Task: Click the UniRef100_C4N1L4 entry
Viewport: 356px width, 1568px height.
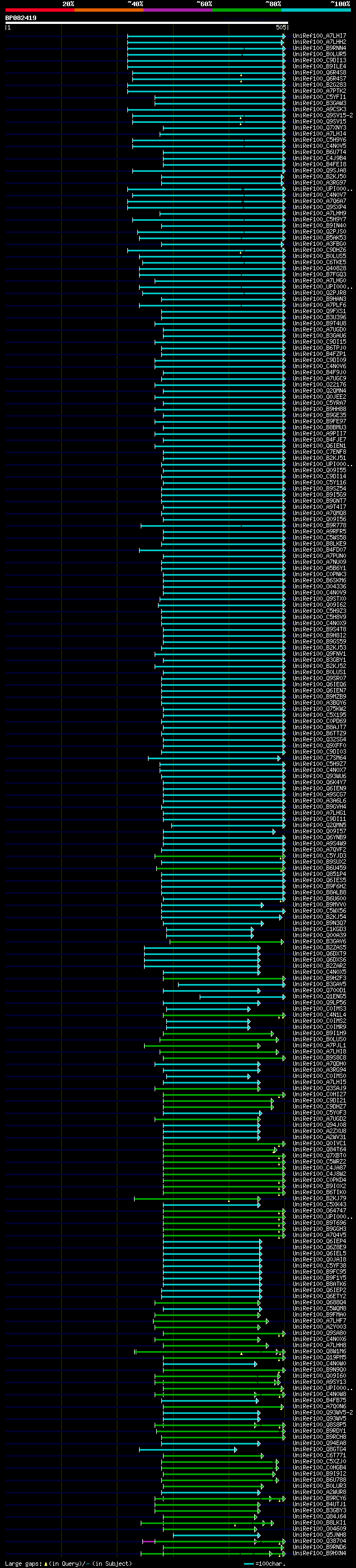Action: point(319,1015)
